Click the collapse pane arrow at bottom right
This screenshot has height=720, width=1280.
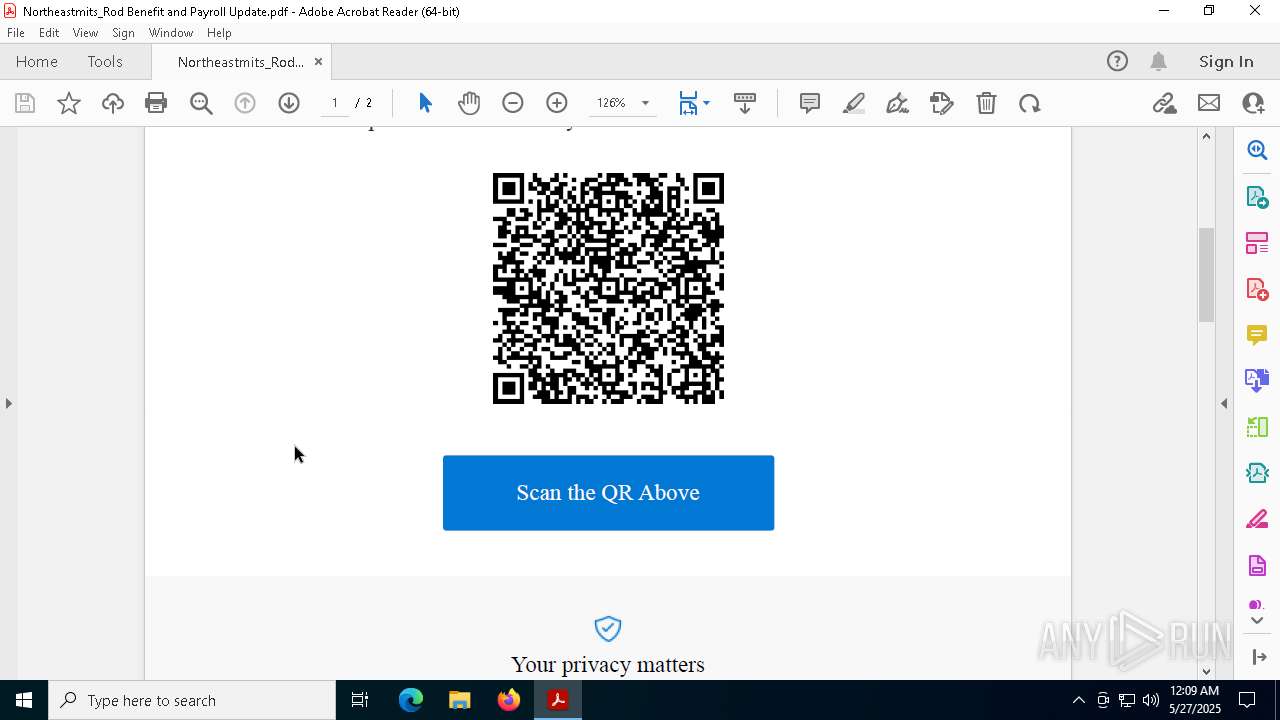(x=1259, y=657)
